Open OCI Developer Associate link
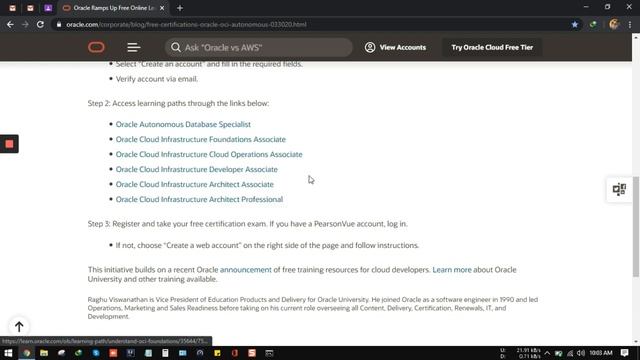Viewport: 640px width, 360px height. pos(196,169)
